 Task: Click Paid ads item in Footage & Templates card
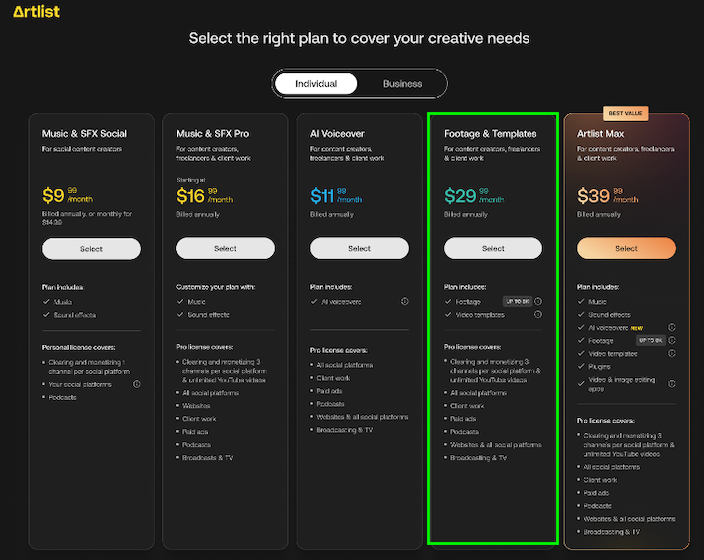tap(463, 419)
